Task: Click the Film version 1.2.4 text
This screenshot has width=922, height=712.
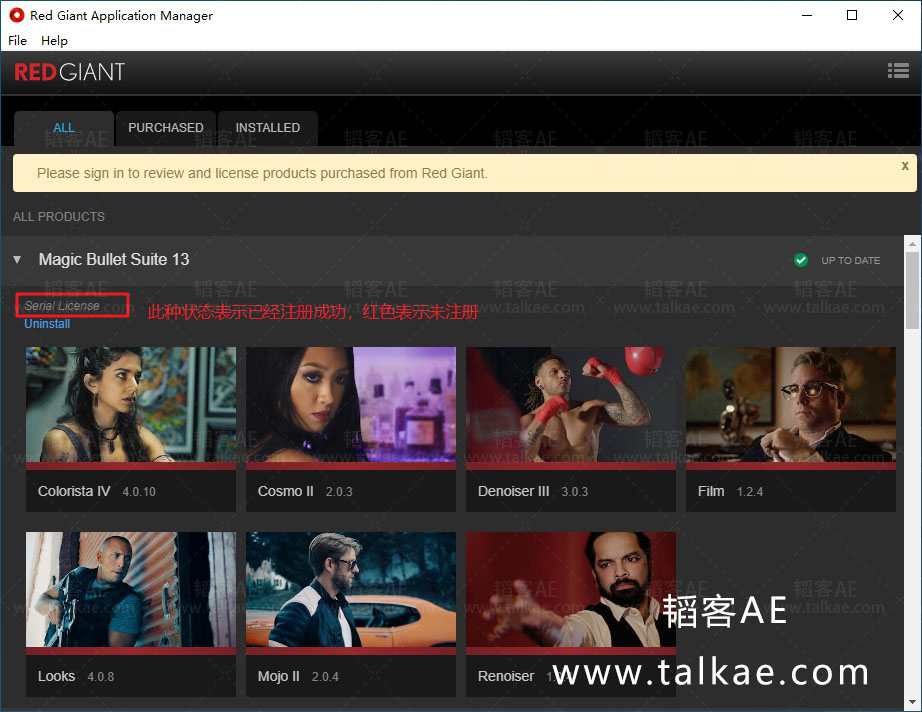Action: click(x=750, y=492)
